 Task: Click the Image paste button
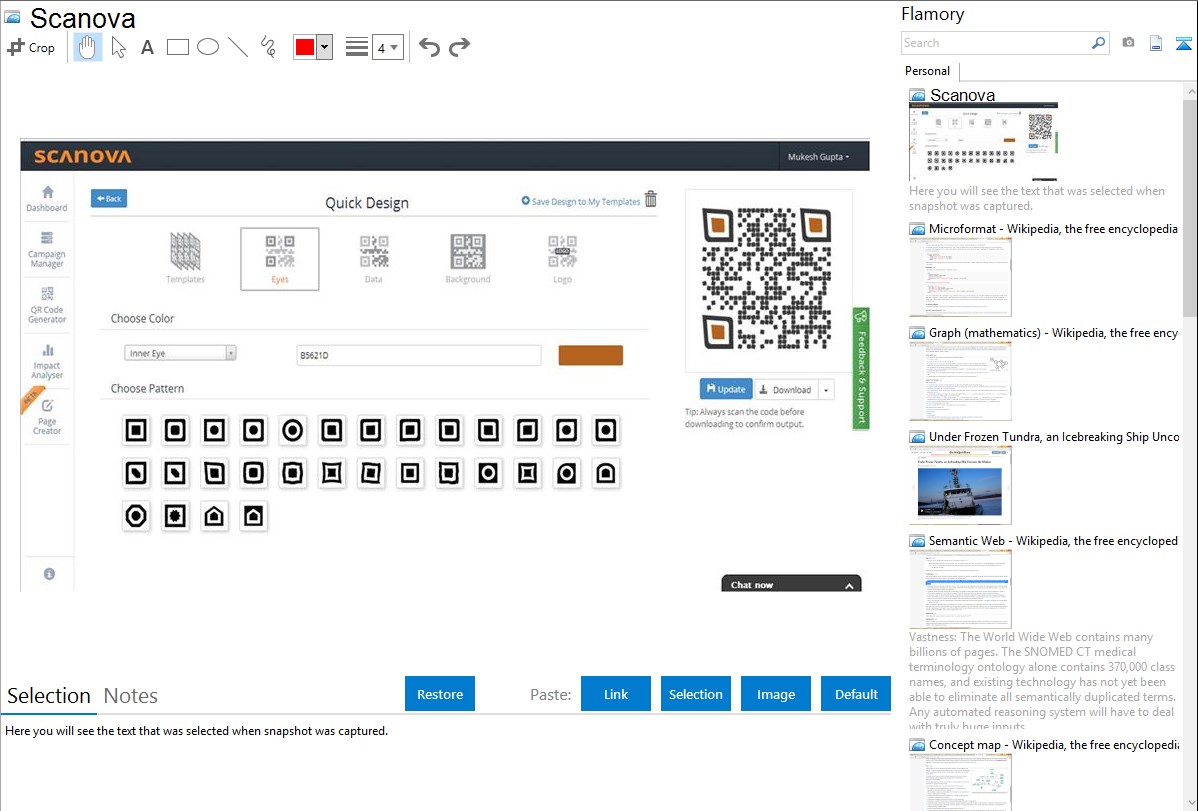click(775, 694)
